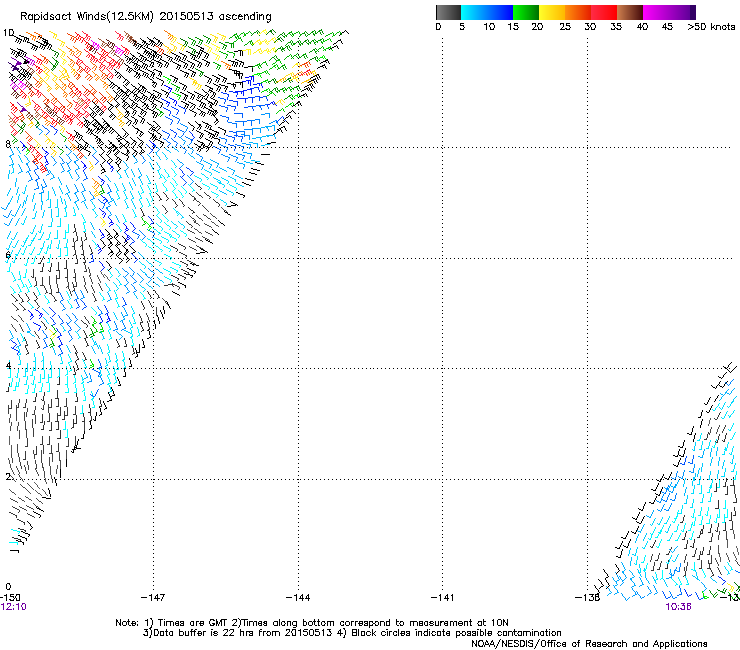
Task: Click the latitude label '6' on axis
Action: [8, 255]
